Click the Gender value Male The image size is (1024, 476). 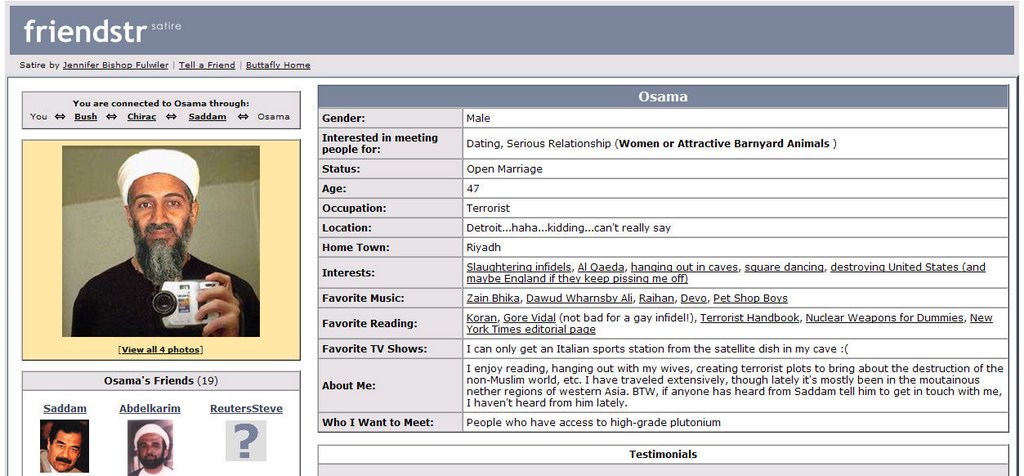click(x=478, y=118)
